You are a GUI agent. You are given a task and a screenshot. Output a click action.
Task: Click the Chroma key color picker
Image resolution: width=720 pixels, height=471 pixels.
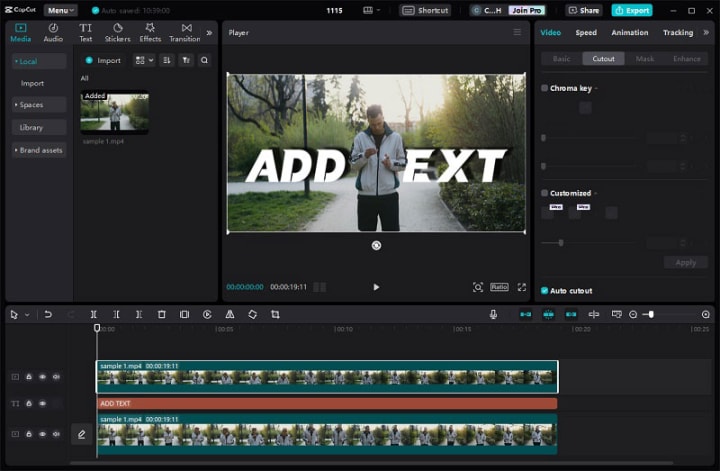point(585,108)
